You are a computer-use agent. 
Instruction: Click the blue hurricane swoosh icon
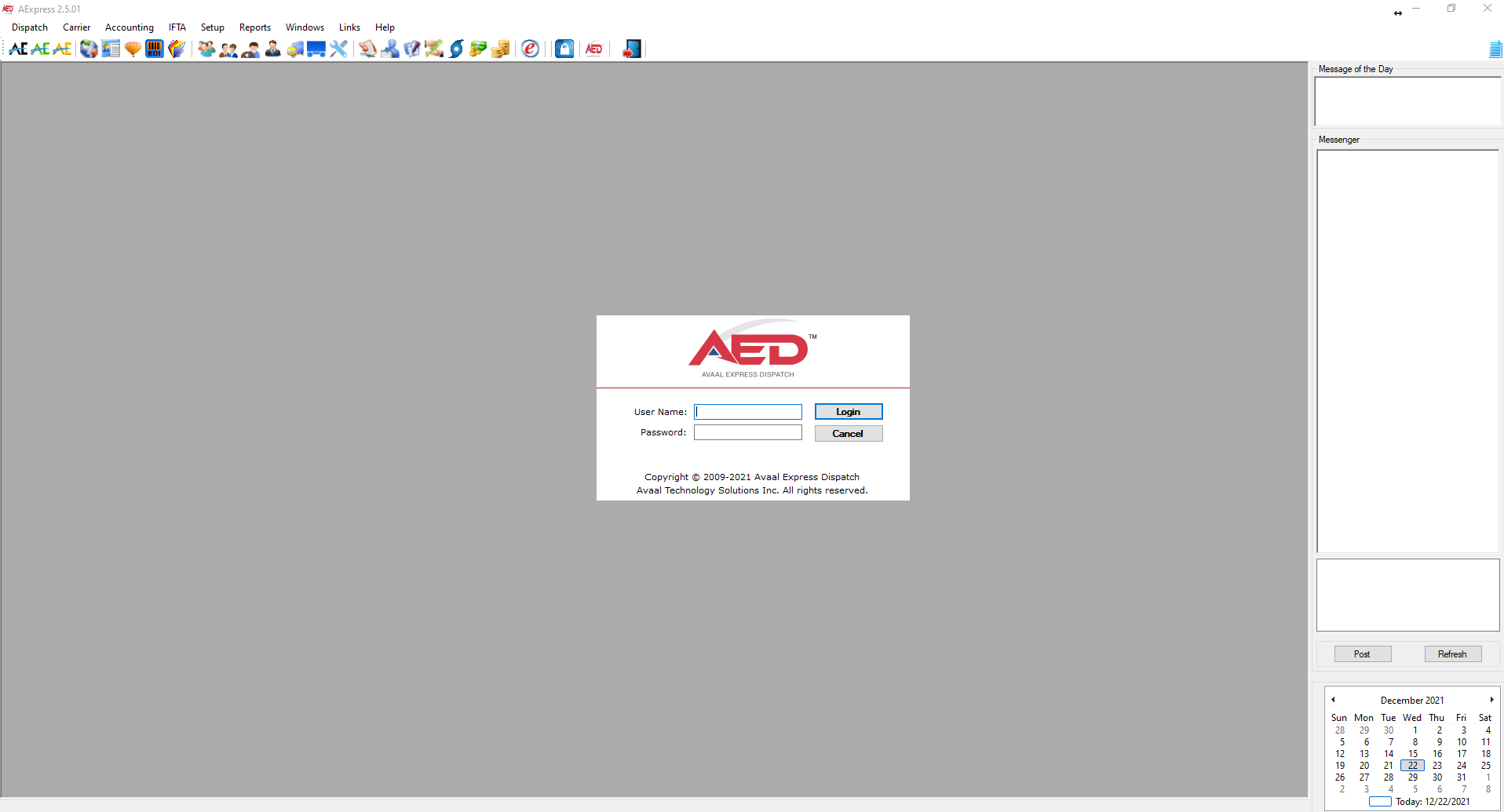coord(456,49)
